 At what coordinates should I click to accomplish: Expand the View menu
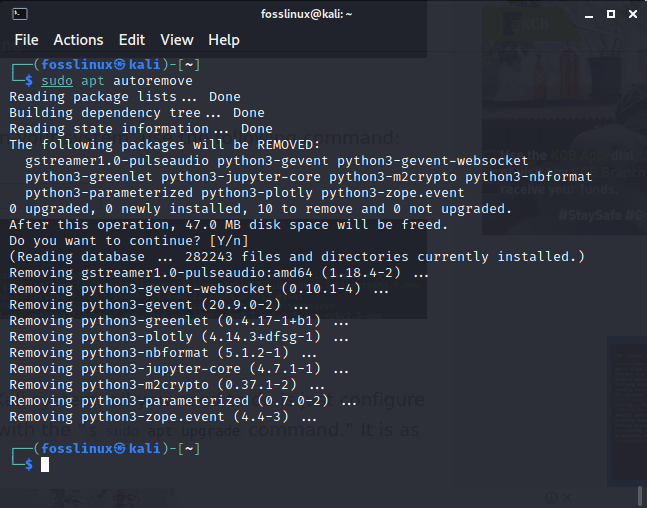click(x=177, y=40)
